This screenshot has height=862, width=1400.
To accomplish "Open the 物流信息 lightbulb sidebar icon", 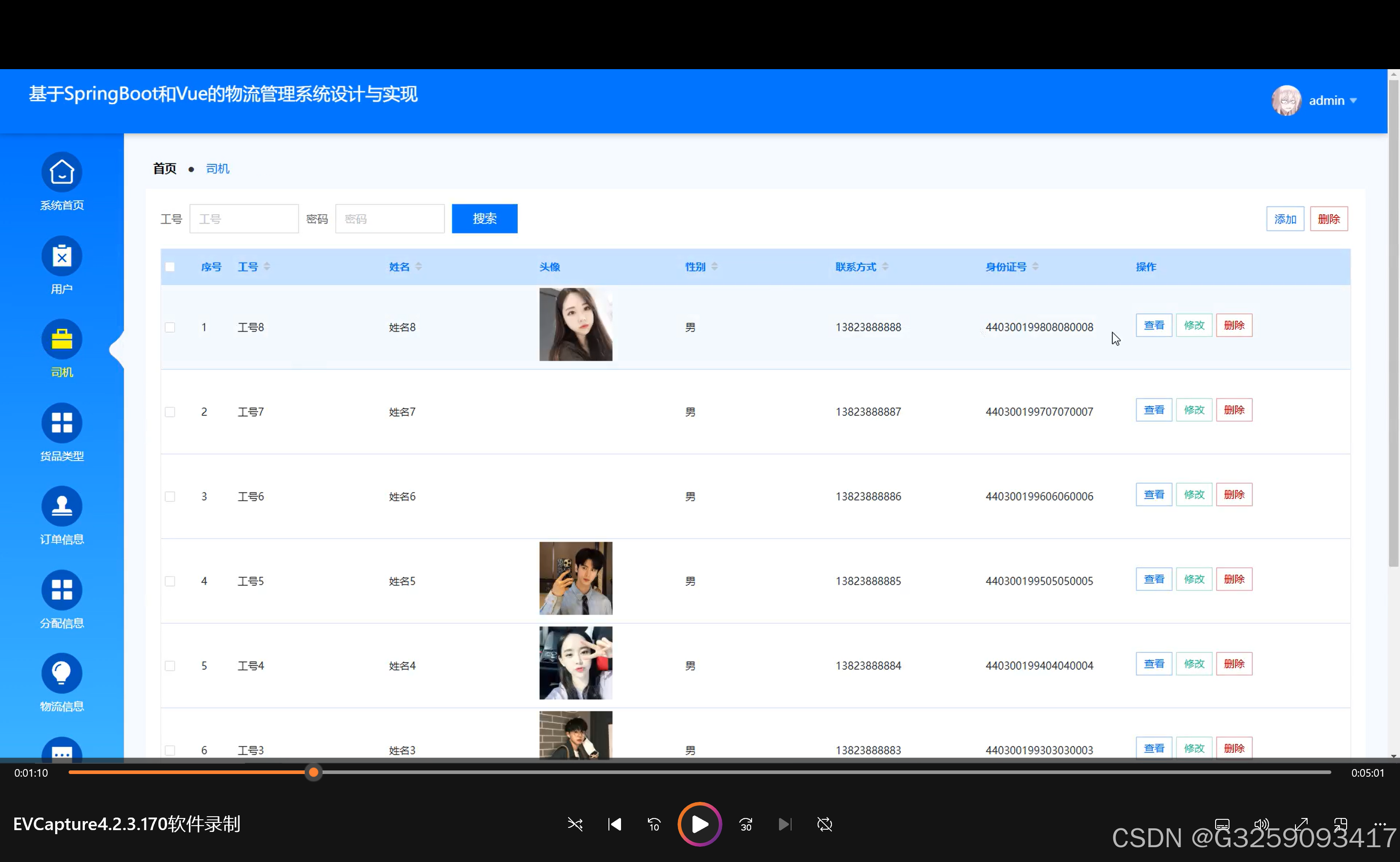I will (61, 673).
